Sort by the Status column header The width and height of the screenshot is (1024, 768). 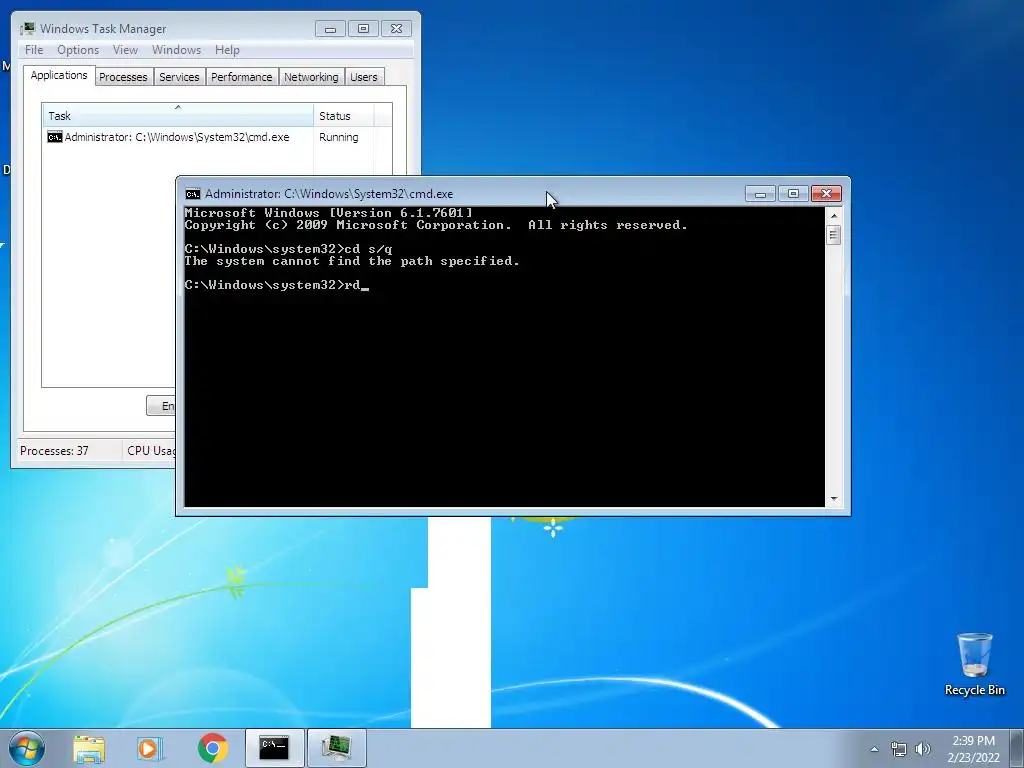[x=344, y=115]
